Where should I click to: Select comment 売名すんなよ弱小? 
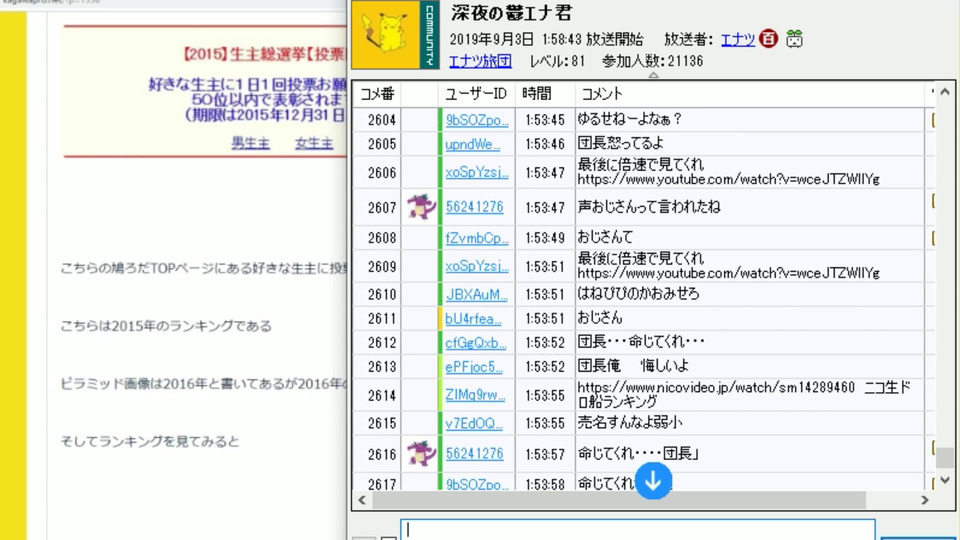click(629, 422)
